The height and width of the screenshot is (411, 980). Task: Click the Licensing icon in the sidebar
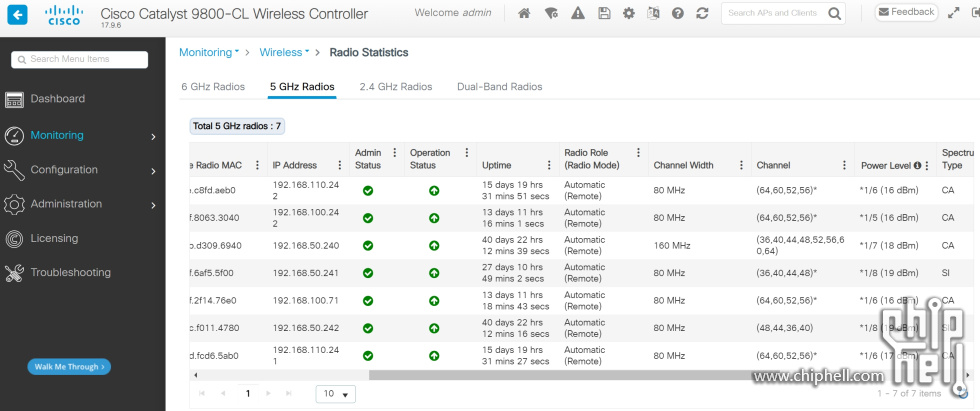coord(14,239)
